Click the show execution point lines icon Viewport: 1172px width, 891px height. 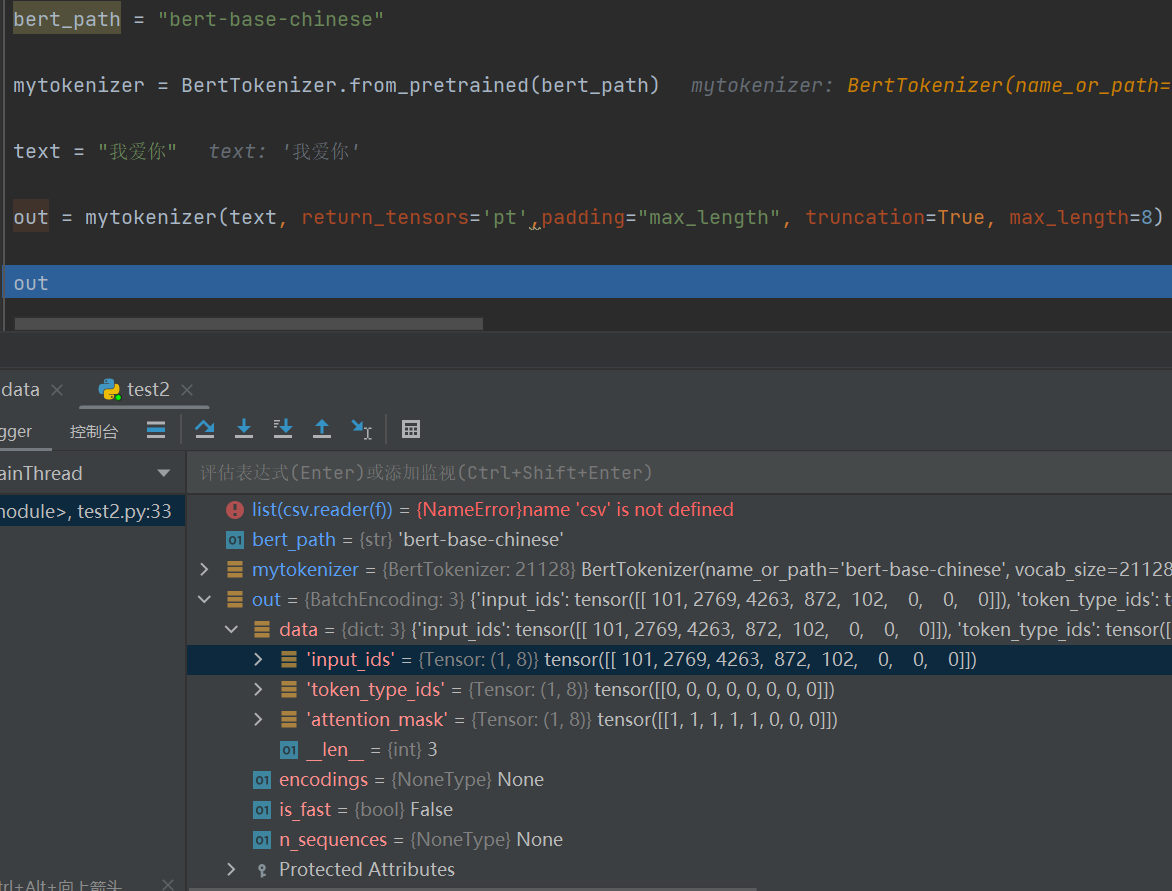point(156,429)
